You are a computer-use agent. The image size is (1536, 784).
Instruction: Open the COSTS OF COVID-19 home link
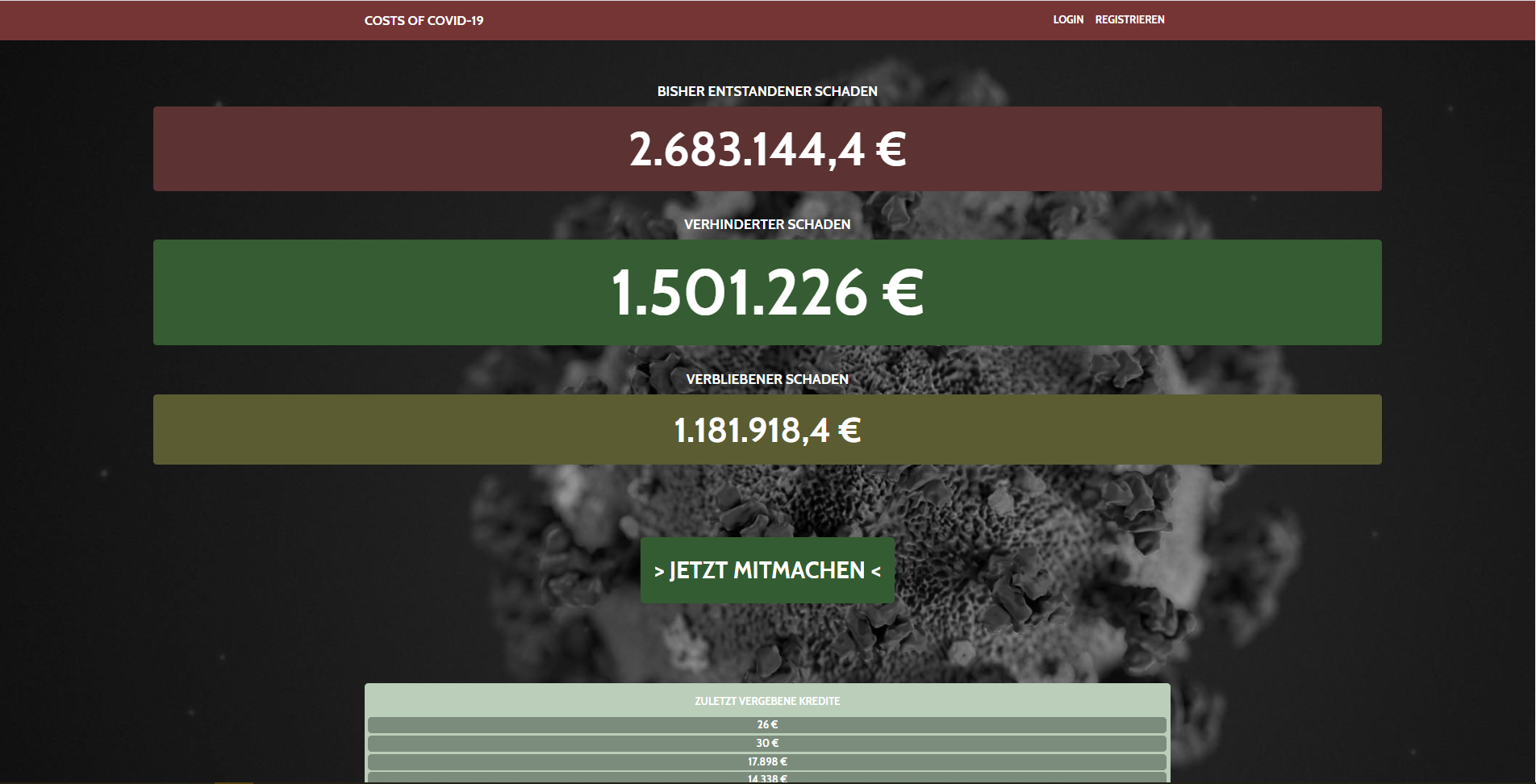pos(424,20)
